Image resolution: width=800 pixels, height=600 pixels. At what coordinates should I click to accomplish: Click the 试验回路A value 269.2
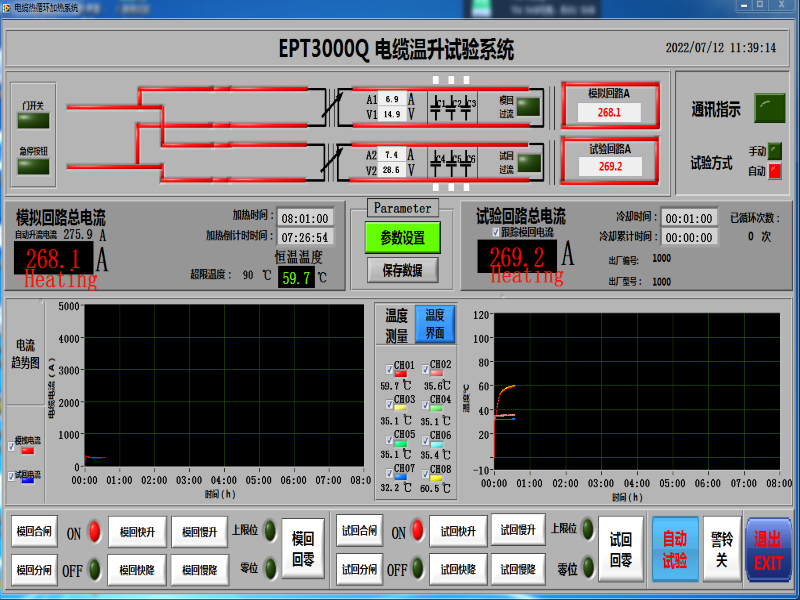[x=610, y=166]
